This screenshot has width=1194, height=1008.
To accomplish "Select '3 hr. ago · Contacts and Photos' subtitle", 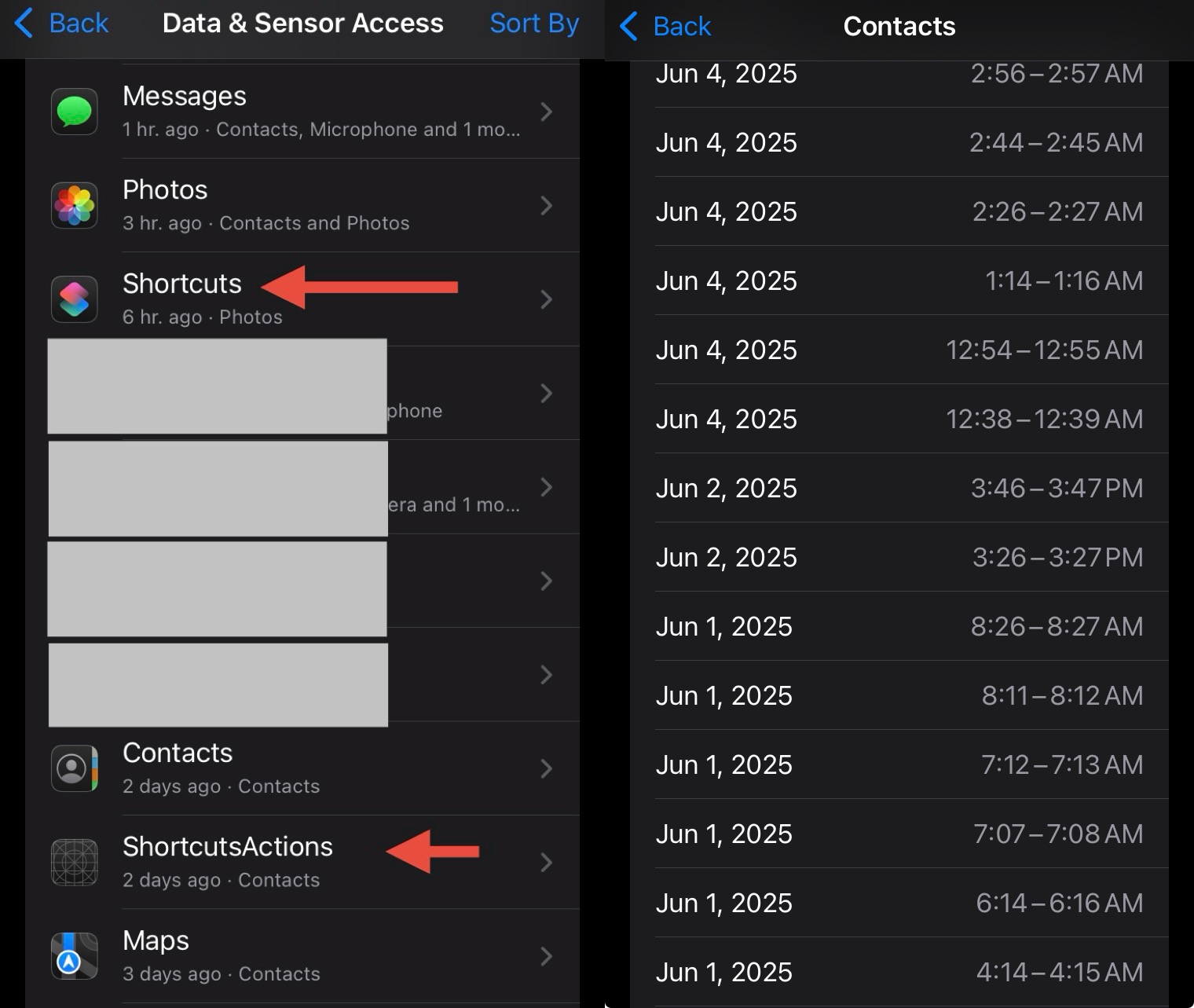I will click(x=266, y=223).
